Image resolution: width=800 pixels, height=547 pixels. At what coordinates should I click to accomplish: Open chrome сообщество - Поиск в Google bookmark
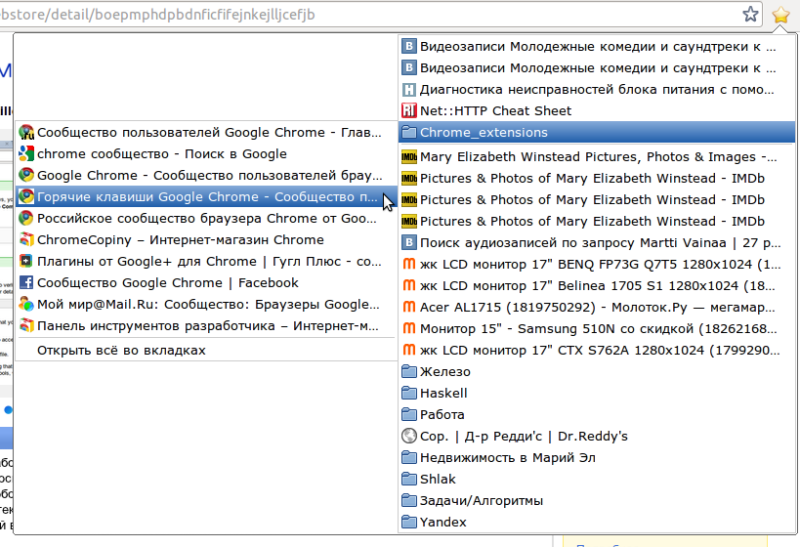207,154
